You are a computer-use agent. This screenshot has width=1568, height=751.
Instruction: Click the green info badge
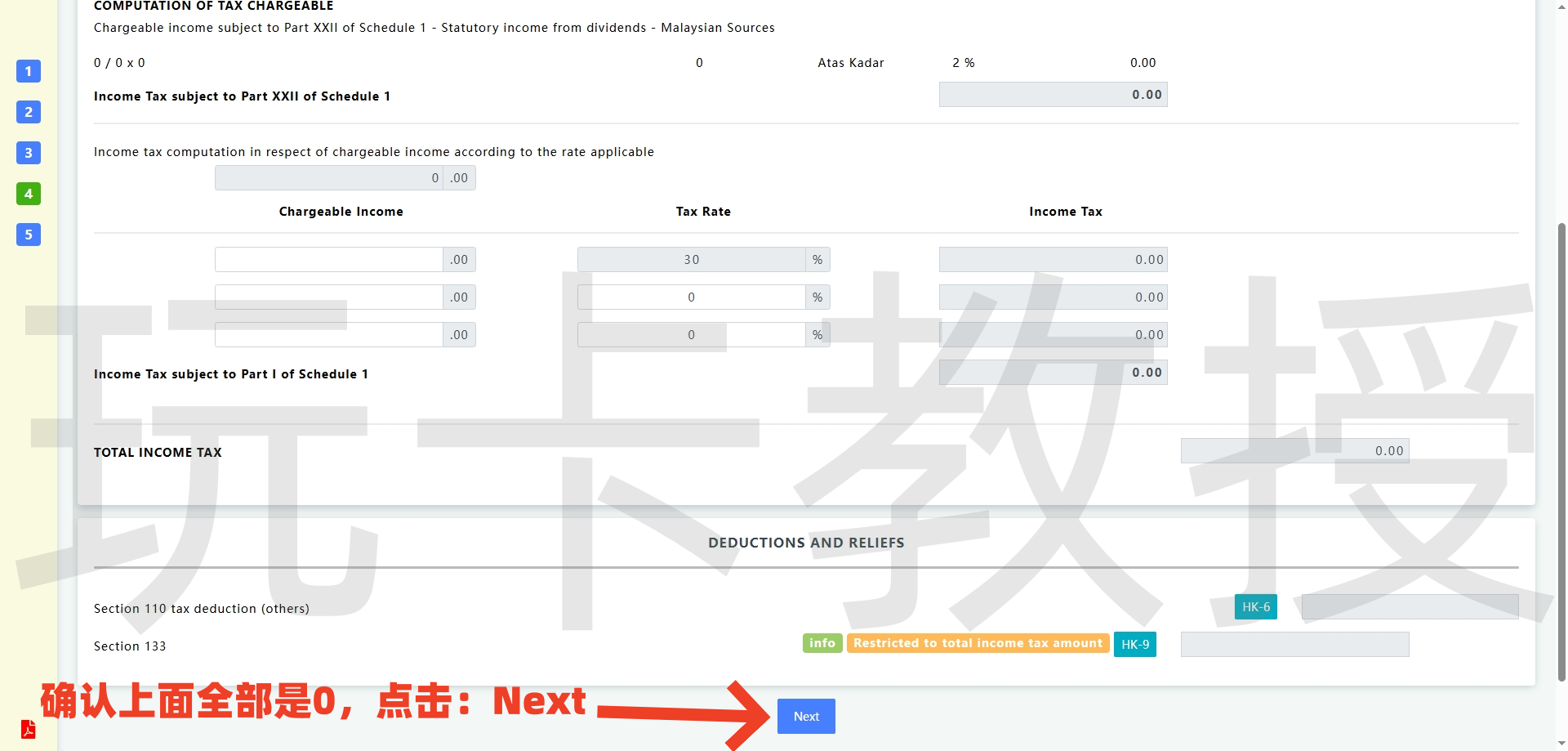tap(822, 643)
